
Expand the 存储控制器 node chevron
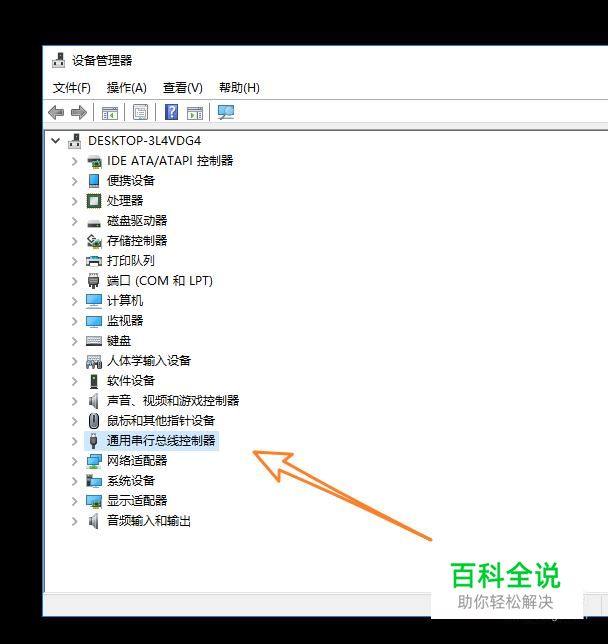pos(74,241)
